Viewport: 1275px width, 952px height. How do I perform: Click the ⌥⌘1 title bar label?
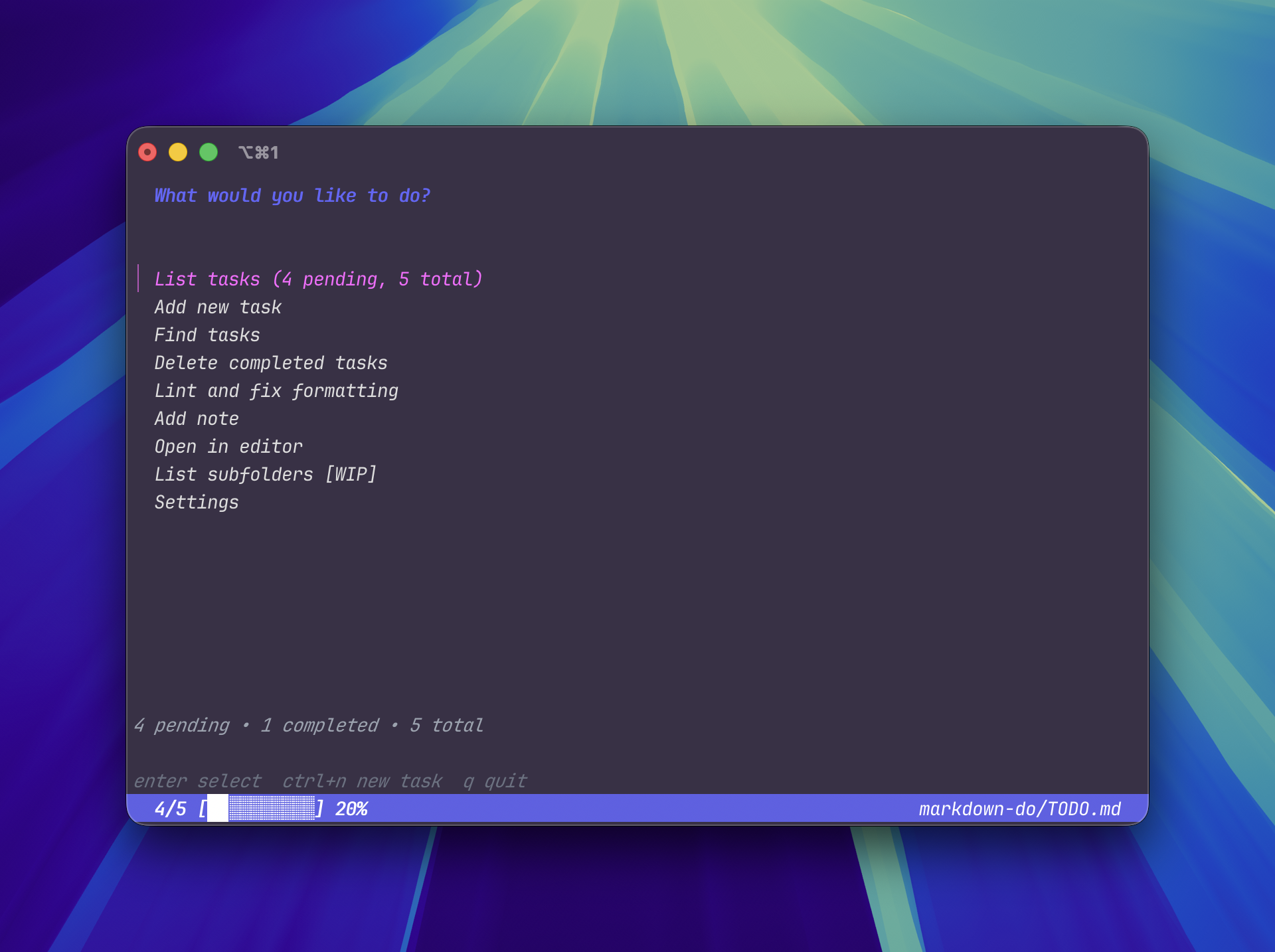(x=259, y=152)
